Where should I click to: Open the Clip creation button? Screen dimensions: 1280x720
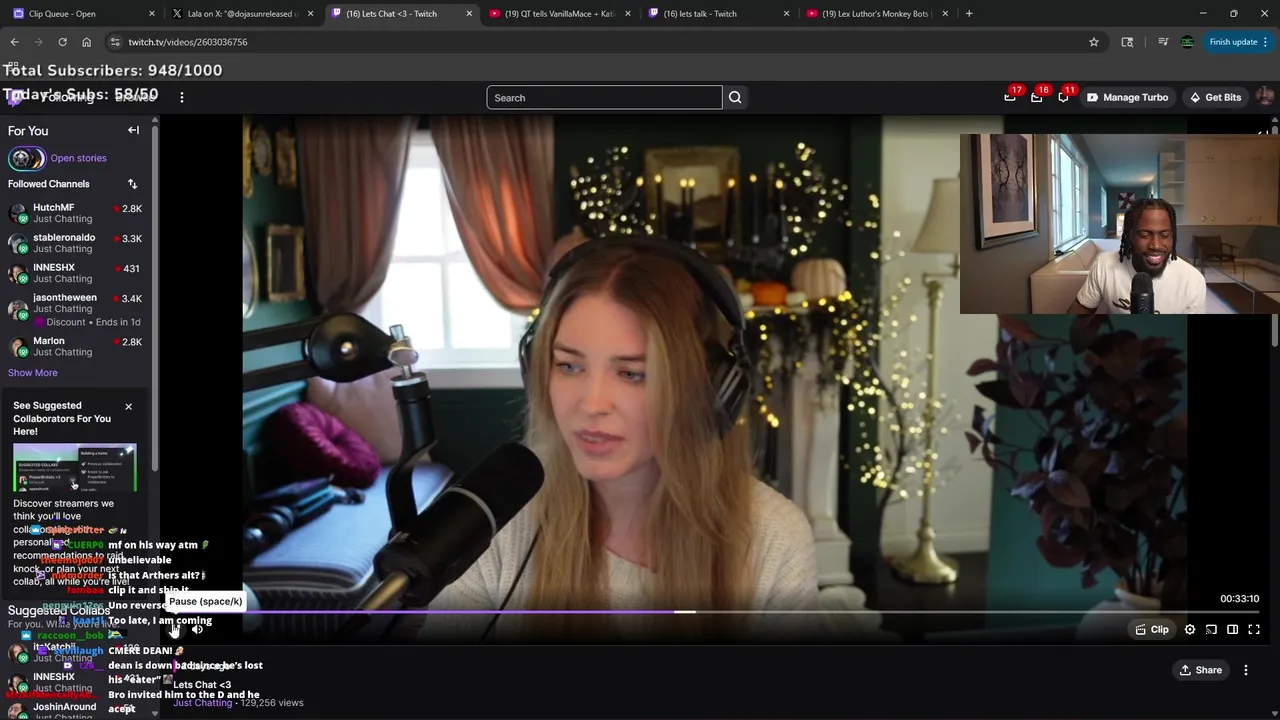[x=1152, y=630]
